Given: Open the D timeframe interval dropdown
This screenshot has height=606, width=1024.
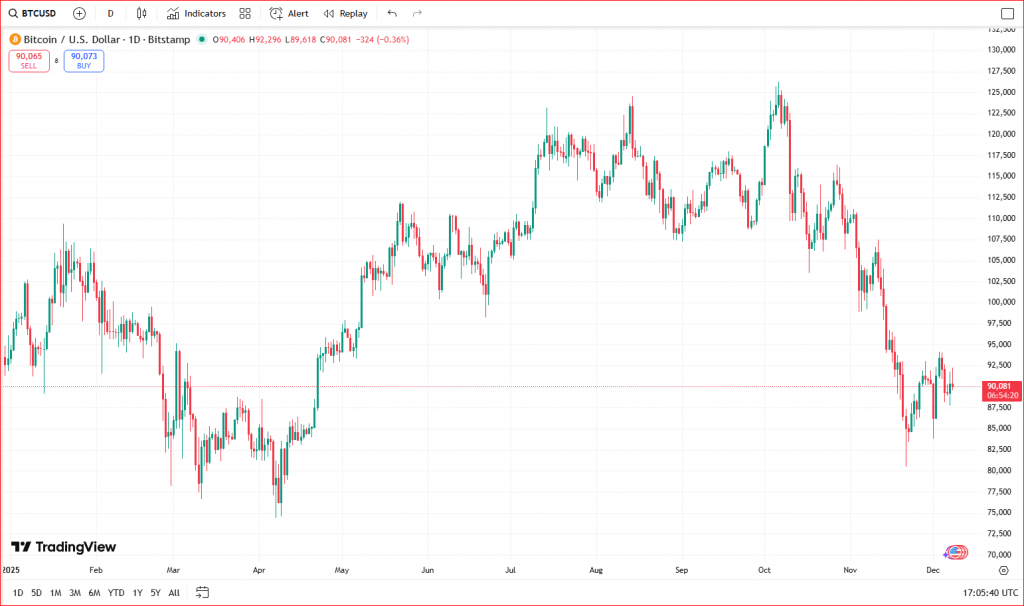Looking at the screenshot, I should pos(110,14).
